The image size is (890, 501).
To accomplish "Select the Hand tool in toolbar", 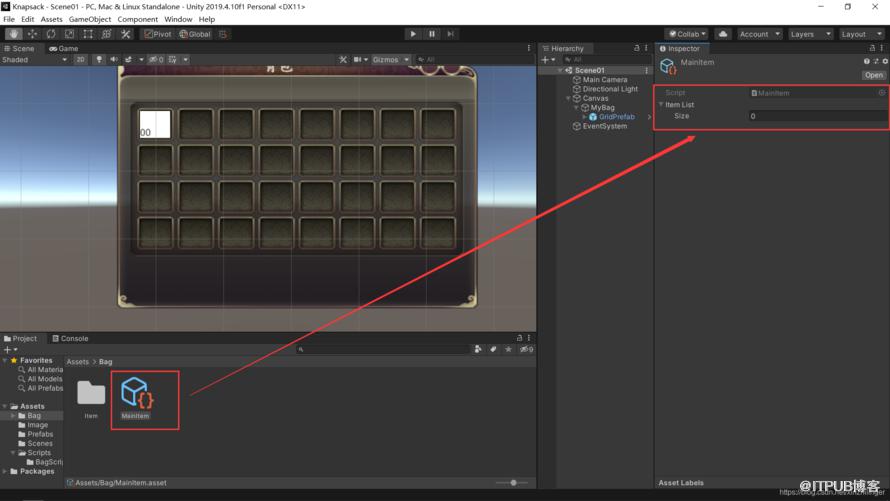I will point(14,34).
